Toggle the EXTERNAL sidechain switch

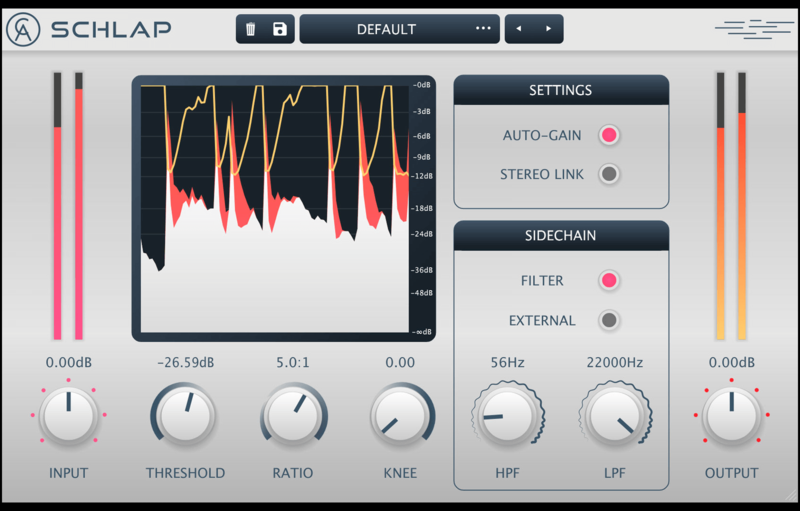point(609,320)
